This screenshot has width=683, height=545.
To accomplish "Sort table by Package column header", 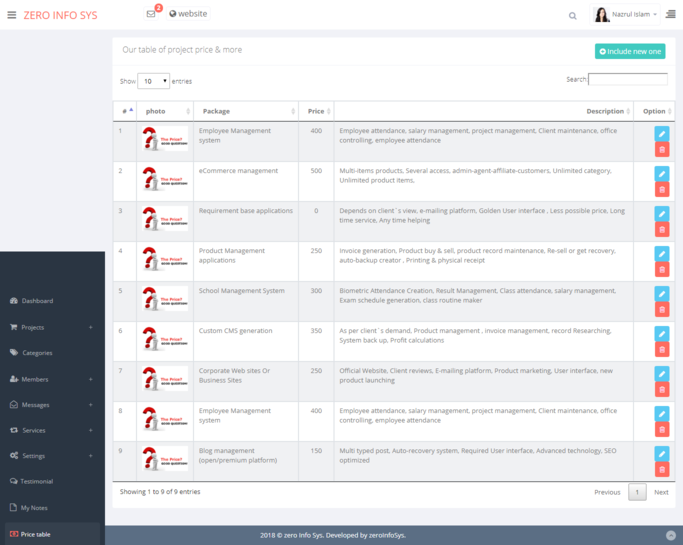I will tap(245, 110).
